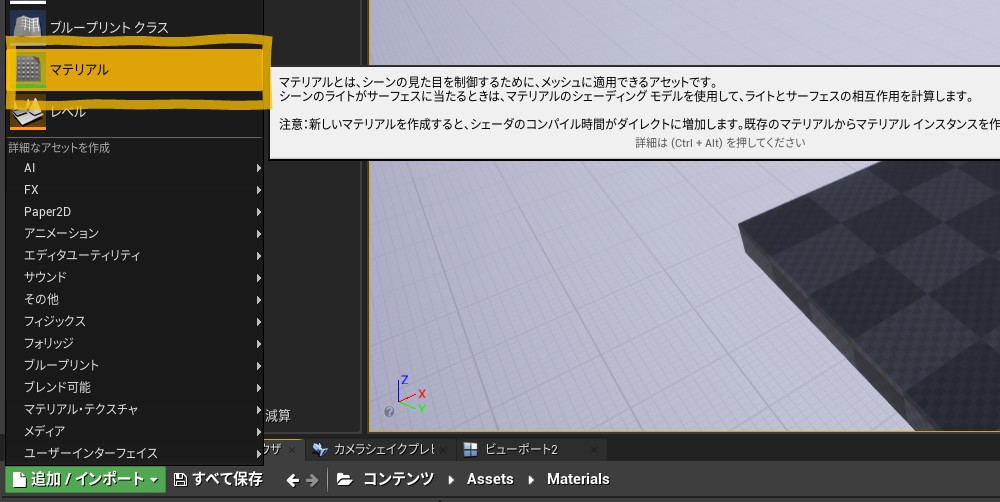Expand the FX submenu arrow

(x=258, y=189)
